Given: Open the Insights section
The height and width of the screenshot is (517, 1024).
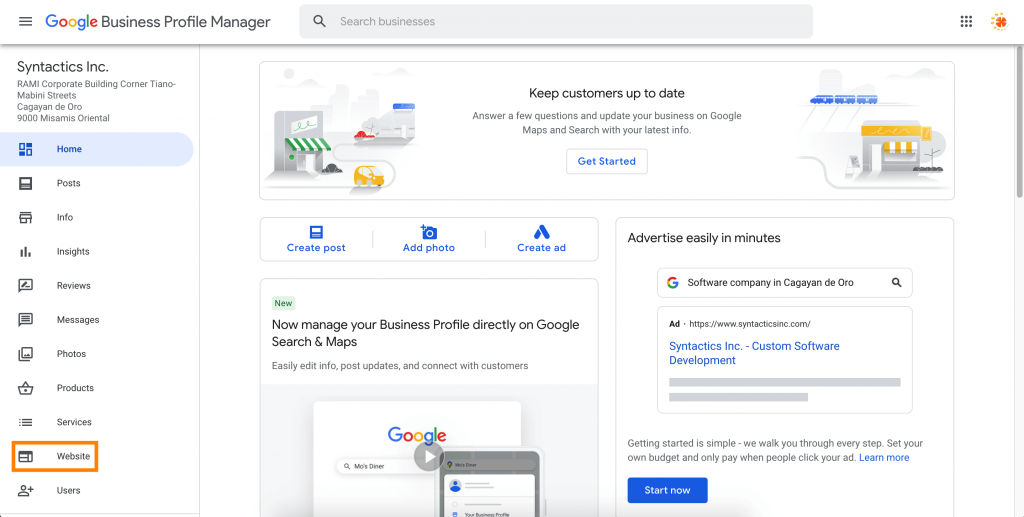Looking at the screenshot, I should click(x=73, y=251).
